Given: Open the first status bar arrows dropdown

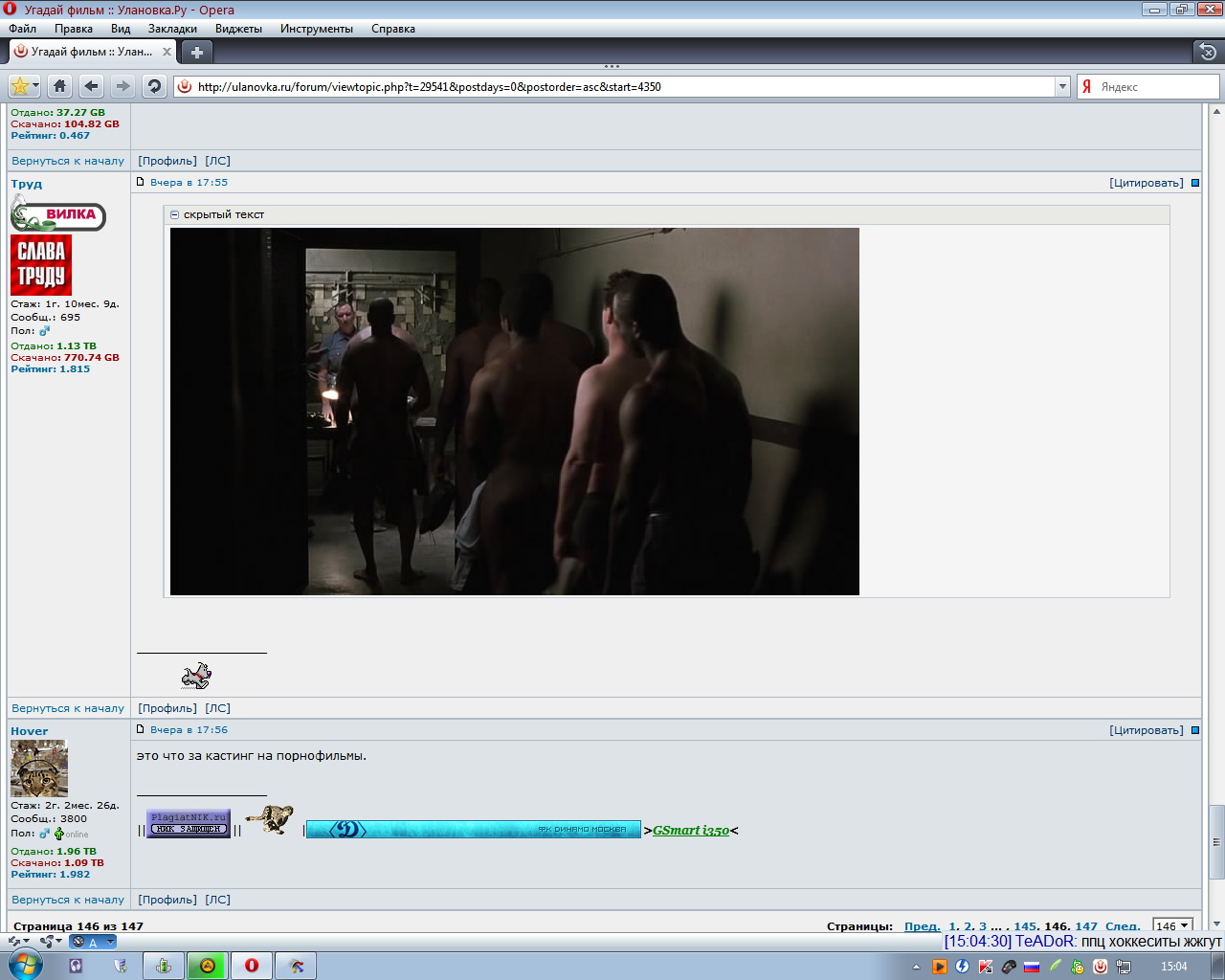Looking at the screenshot, I should coord(19,942).
